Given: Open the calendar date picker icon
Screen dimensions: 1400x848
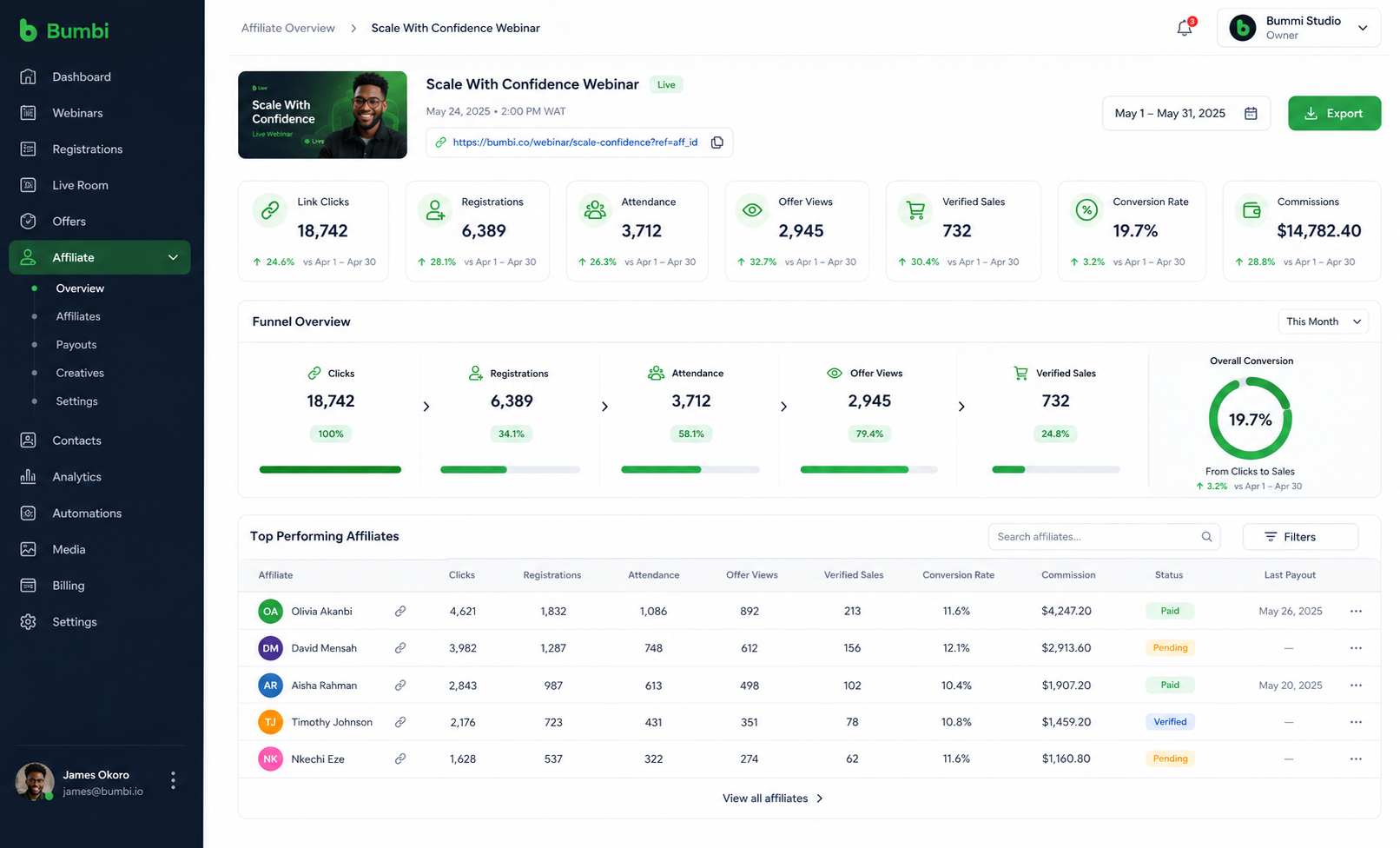Looking at the screenshot, I should coord(1251,114).
